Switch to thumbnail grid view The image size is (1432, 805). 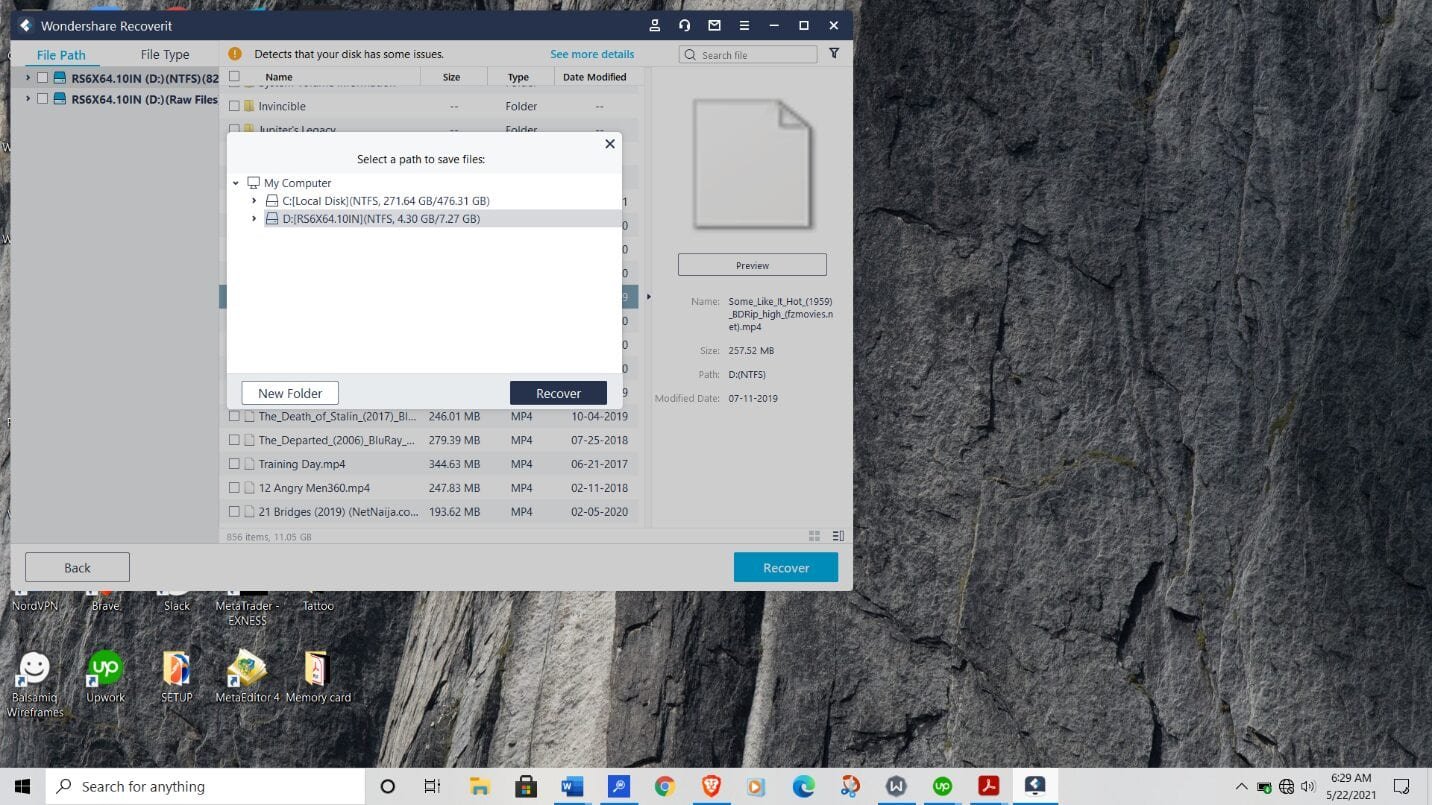tap(814, 536)
